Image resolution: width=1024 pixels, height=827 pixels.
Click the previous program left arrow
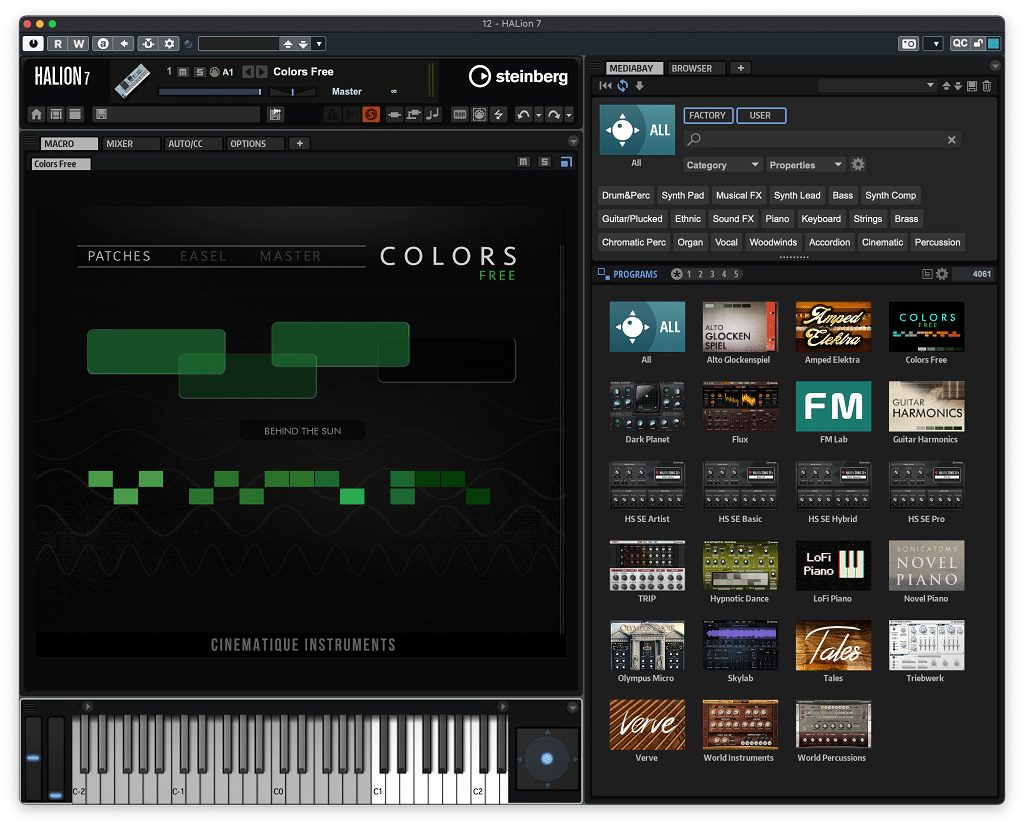(248, 72)
